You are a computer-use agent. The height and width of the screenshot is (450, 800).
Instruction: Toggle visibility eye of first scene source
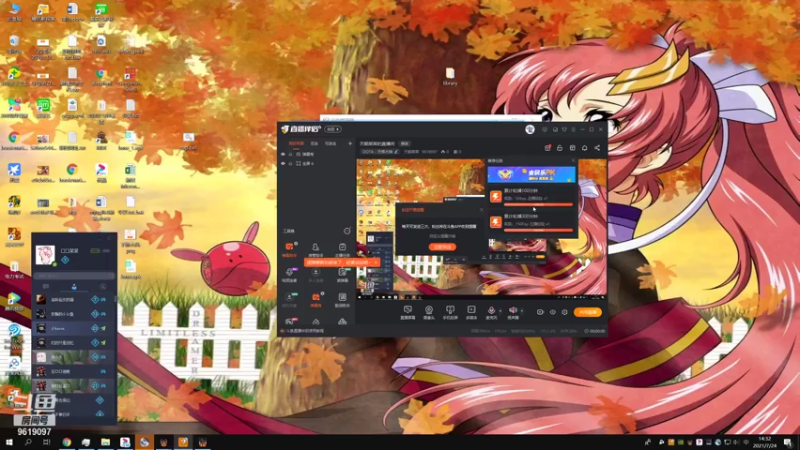283,154
